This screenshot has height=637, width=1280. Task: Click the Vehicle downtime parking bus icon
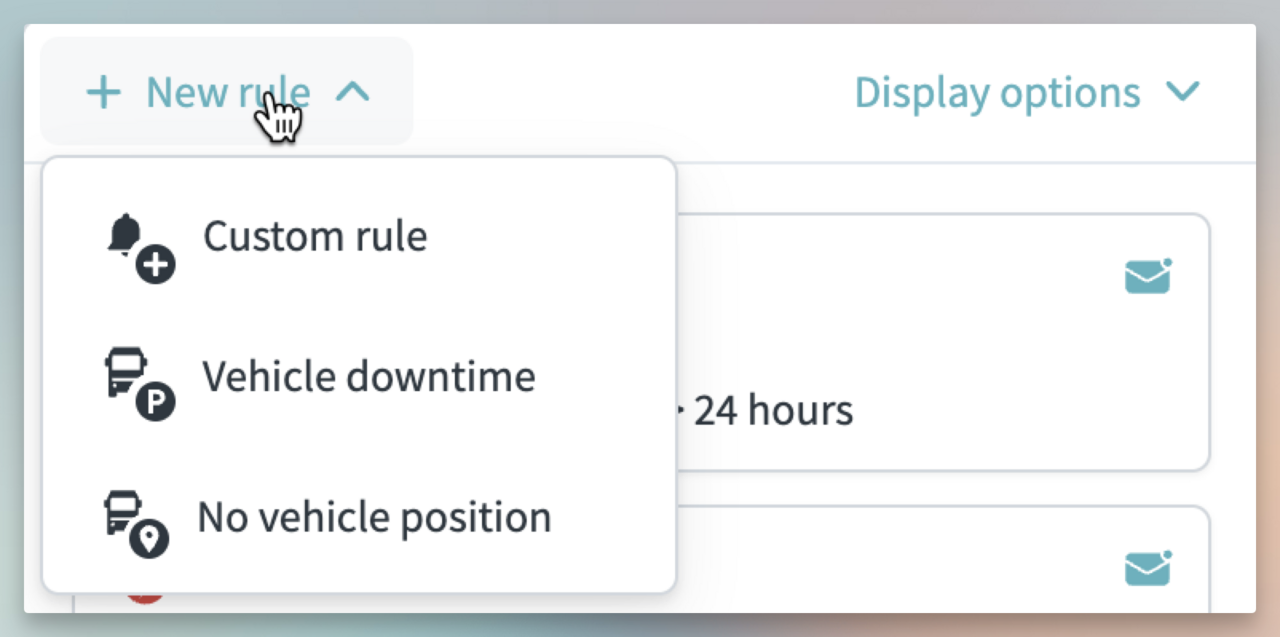139,383
